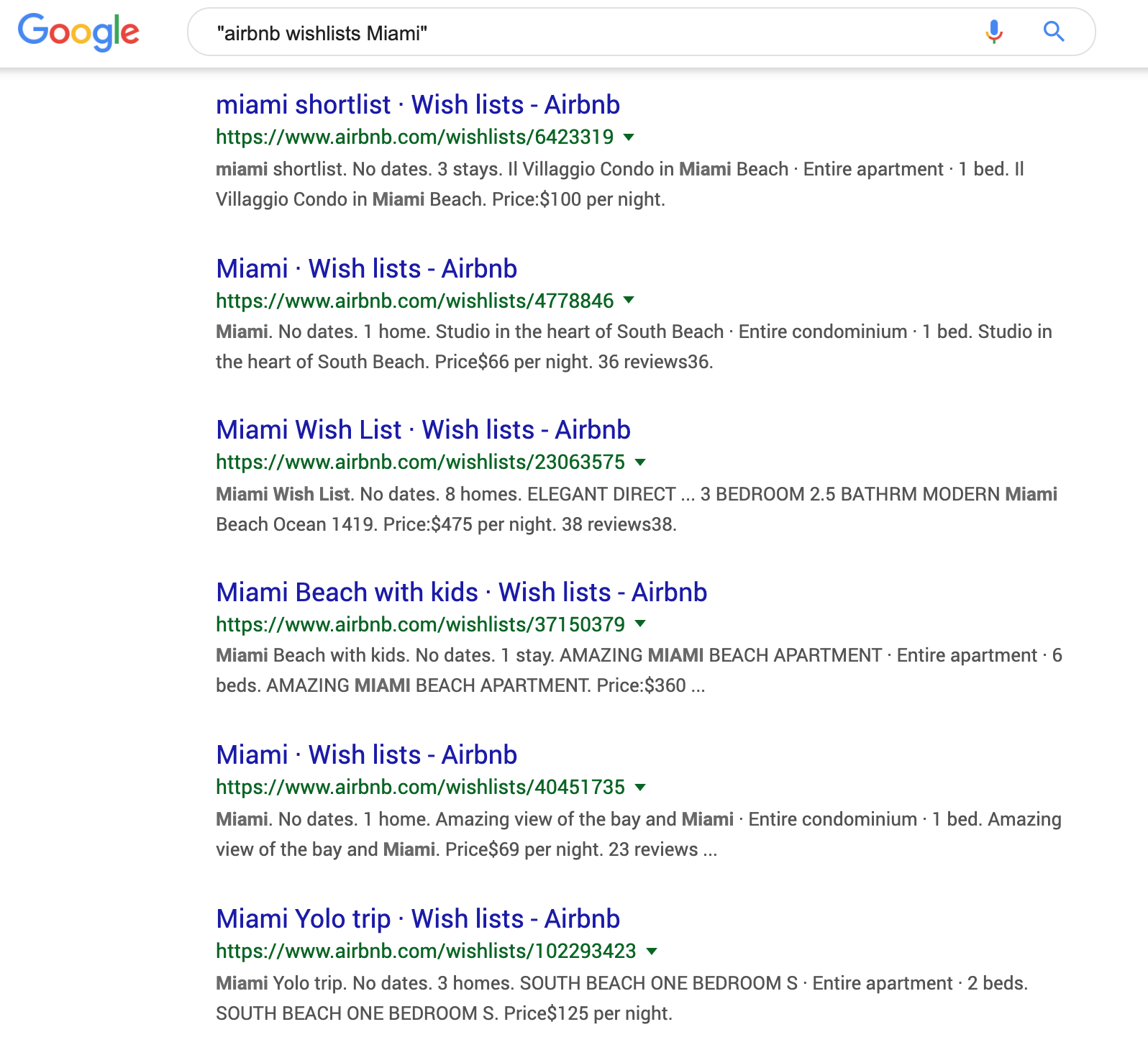Expand dropdown arrow next to wishlists/6423319 URL
The image size is (1148, 1050).
pyautogui.click(x=629, y=137)
